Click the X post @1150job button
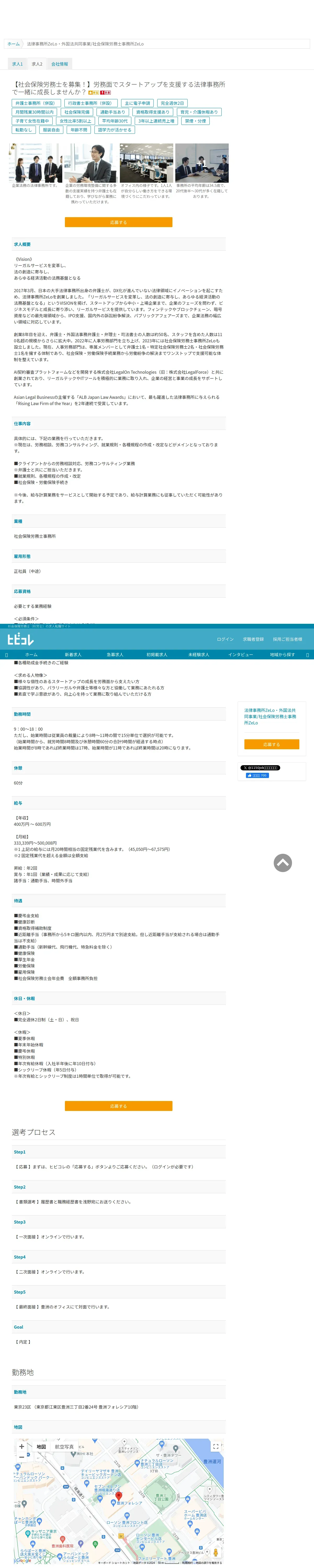The image size is (314, 1568). [x=260, y=768]
